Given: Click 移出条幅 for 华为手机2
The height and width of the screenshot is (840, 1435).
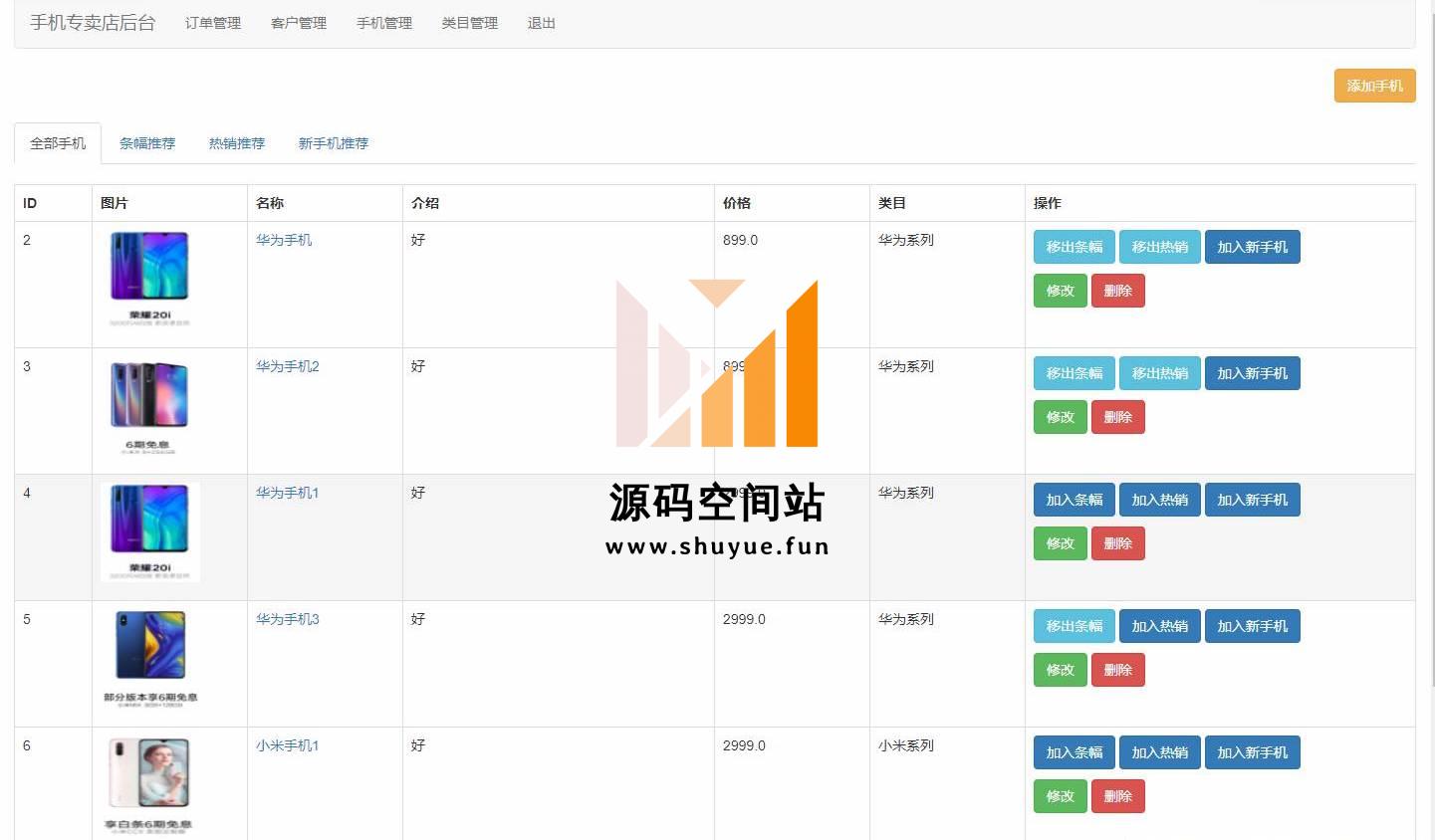Looking at the screenshot, I should [x=1074, y=373].
